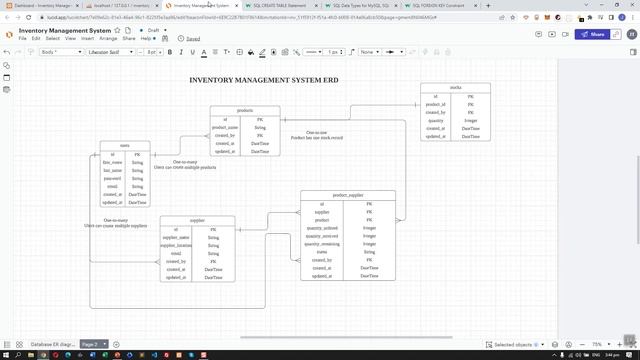Open the data import icon in left sidebar
This screenshot has height=360, width=640.
(7, 89)
